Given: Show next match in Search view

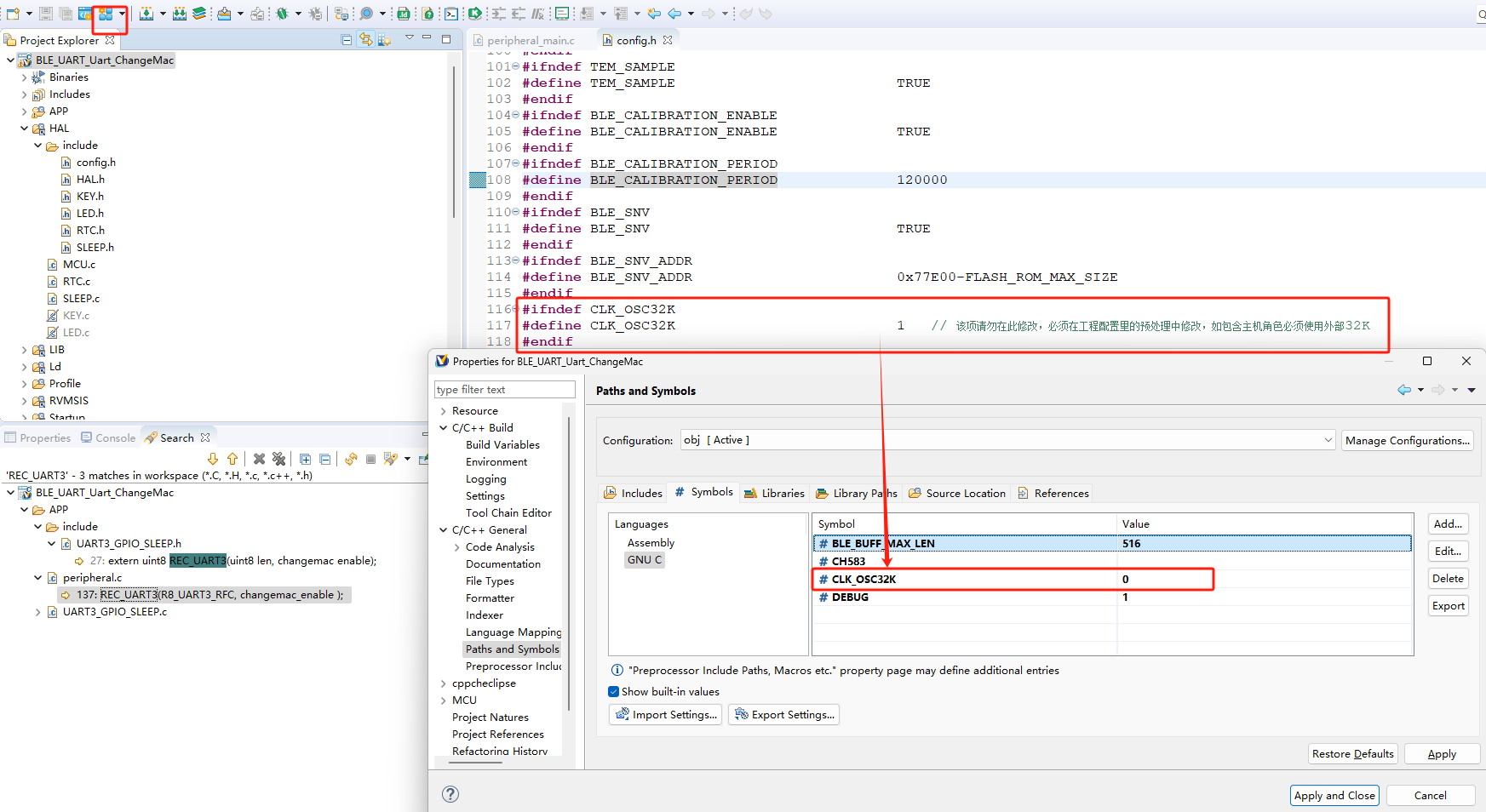Looking at the screenshot, I should click(213, 459).
